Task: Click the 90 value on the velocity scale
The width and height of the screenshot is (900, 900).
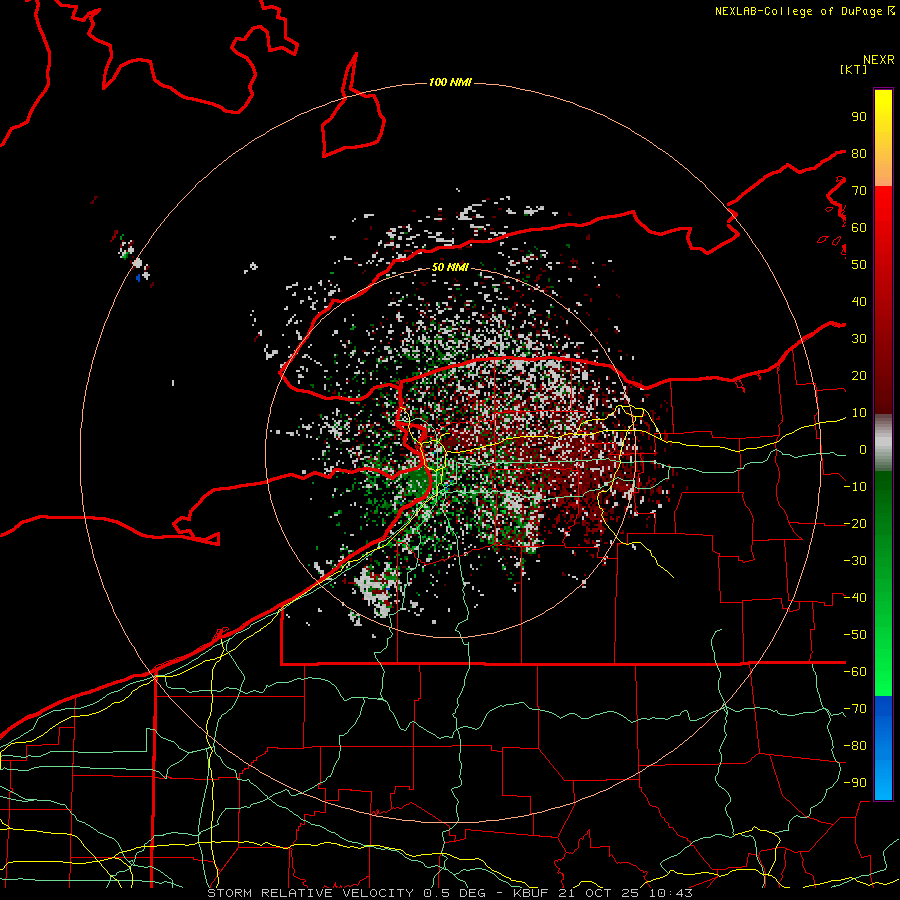Action: (859, 117)
